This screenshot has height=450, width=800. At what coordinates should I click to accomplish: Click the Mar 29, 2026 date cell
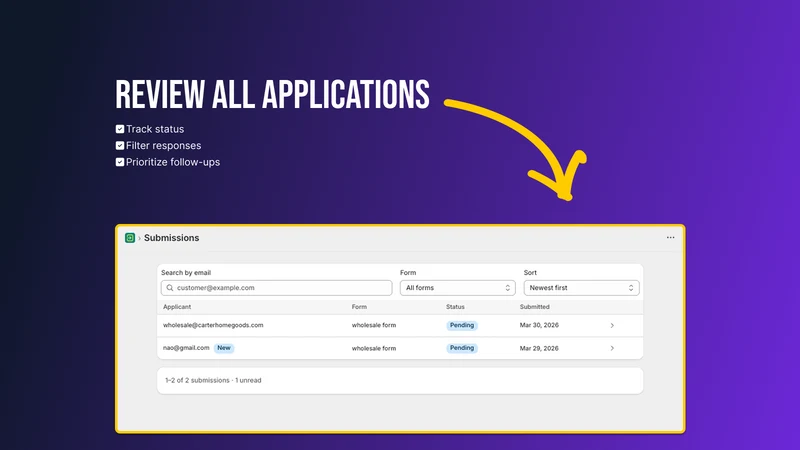tap(539, 348)
